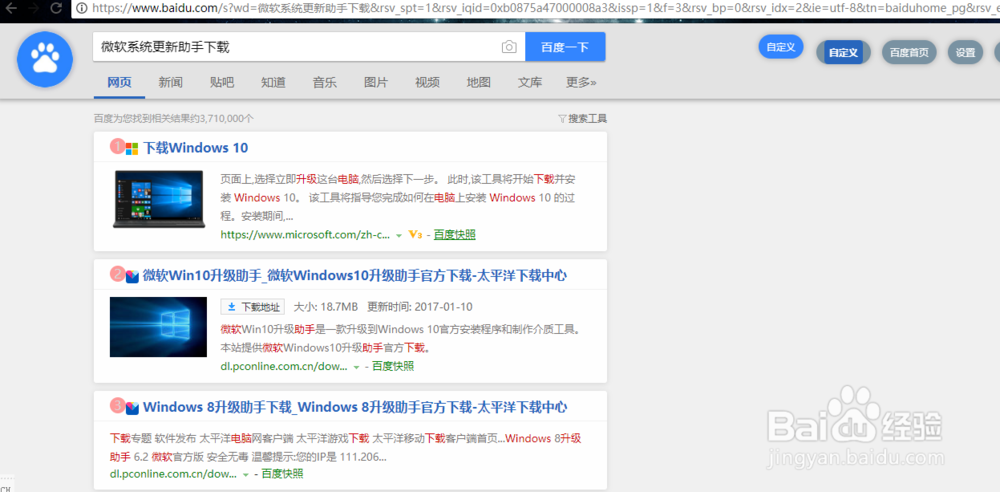Expand dropdown arrow after microsoft.com URL

click(x=399, y=235)
